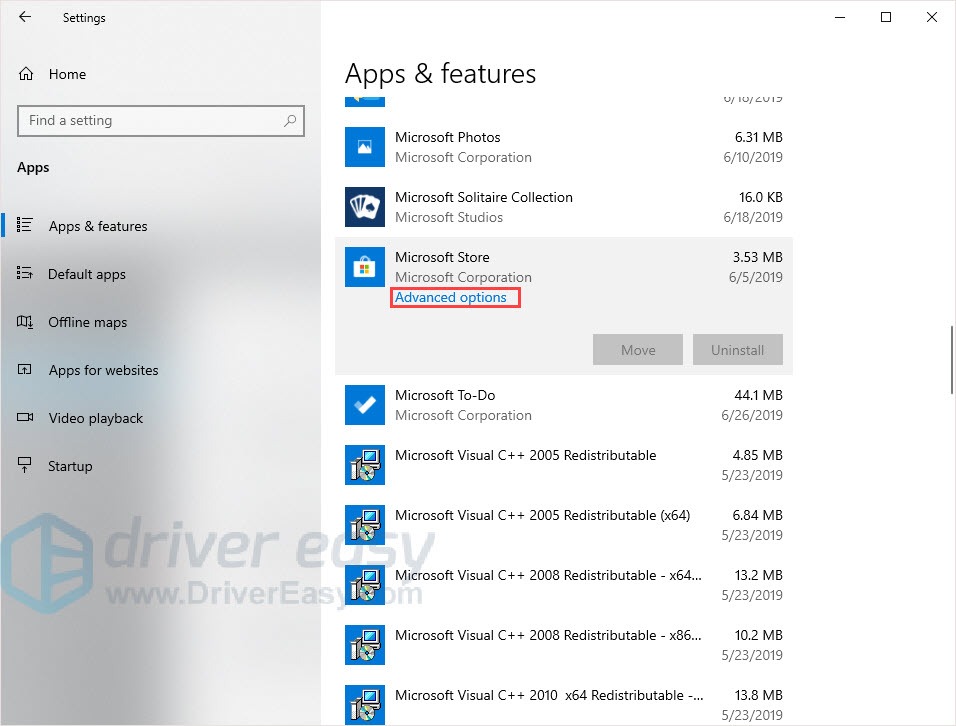Minimize the Settings window

(840, 17)
